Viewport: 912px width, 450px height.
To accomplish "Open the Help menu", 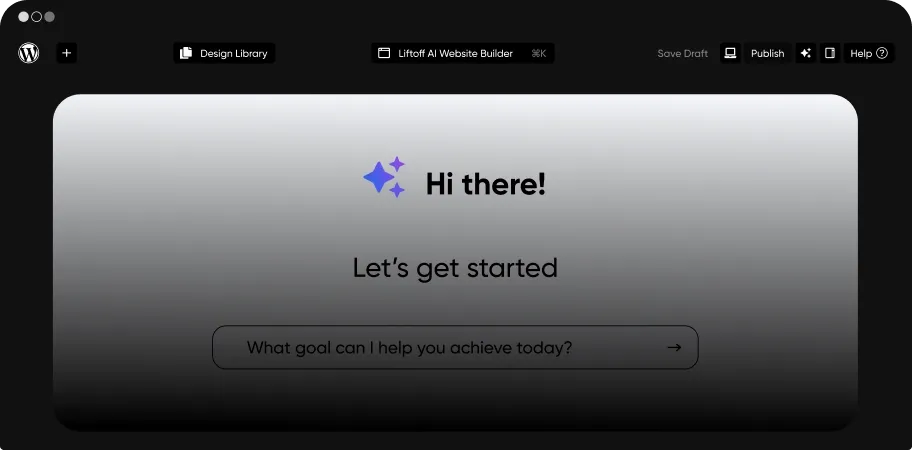I will [x=861, y=53].
